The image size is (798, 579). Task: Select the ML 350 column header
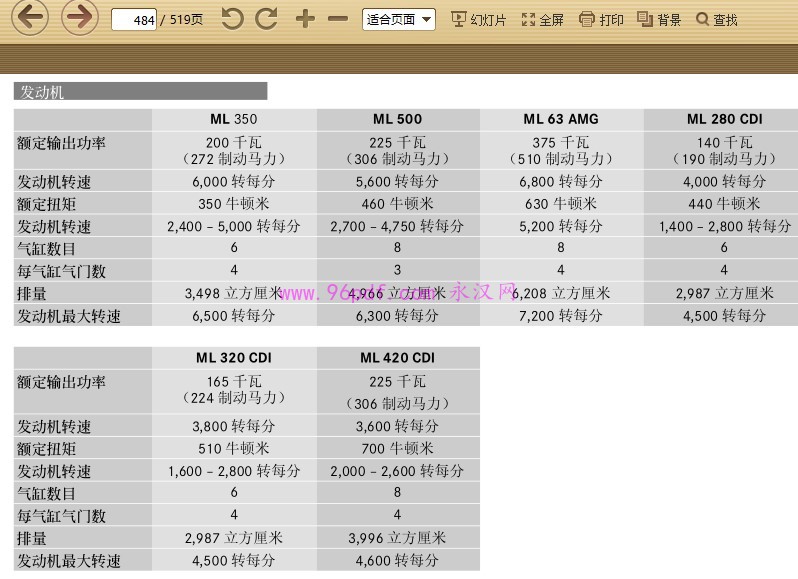coord(234,119)
